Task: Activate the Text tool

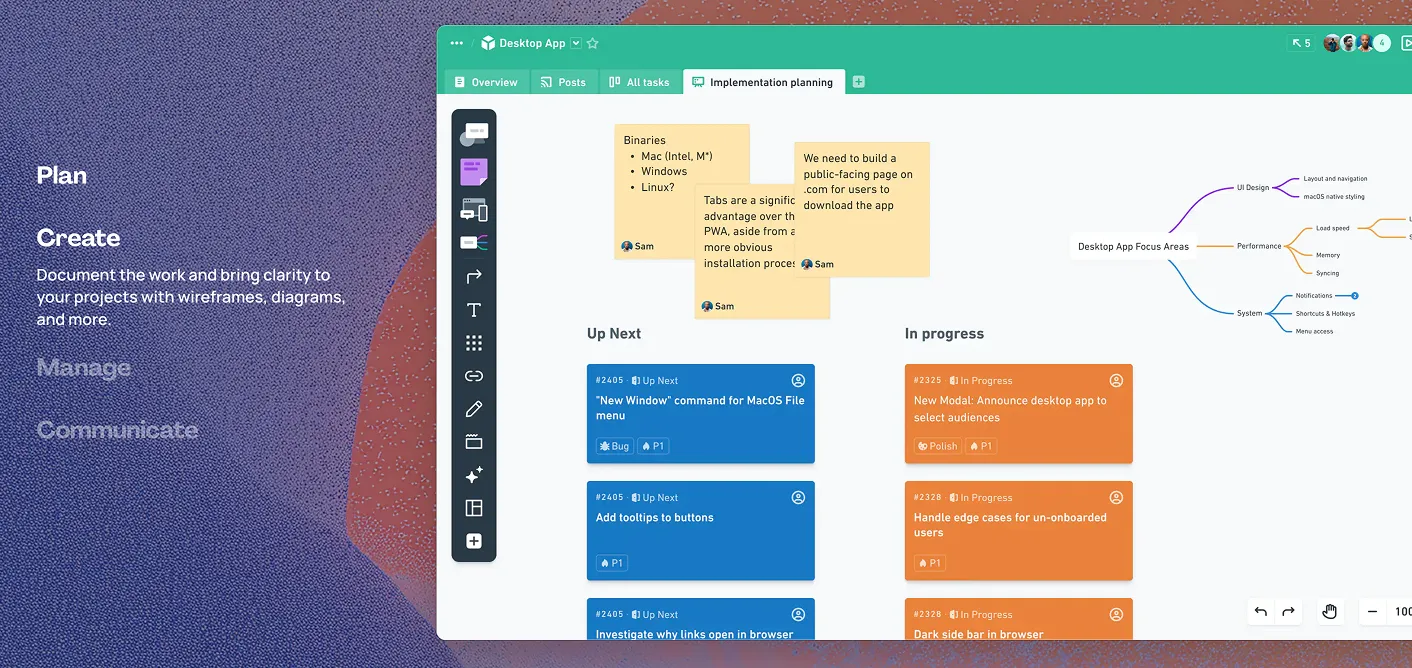Action: 474,310
